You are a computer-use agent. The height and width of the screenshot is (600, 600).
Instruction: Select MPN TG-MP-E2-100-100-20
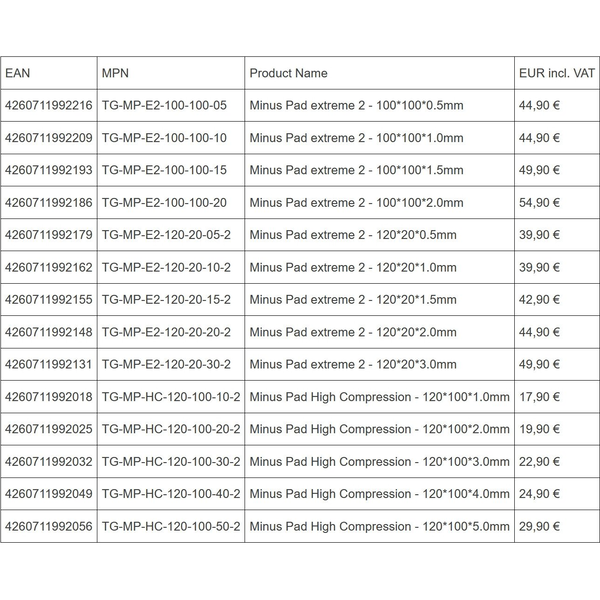coord(164,202)
